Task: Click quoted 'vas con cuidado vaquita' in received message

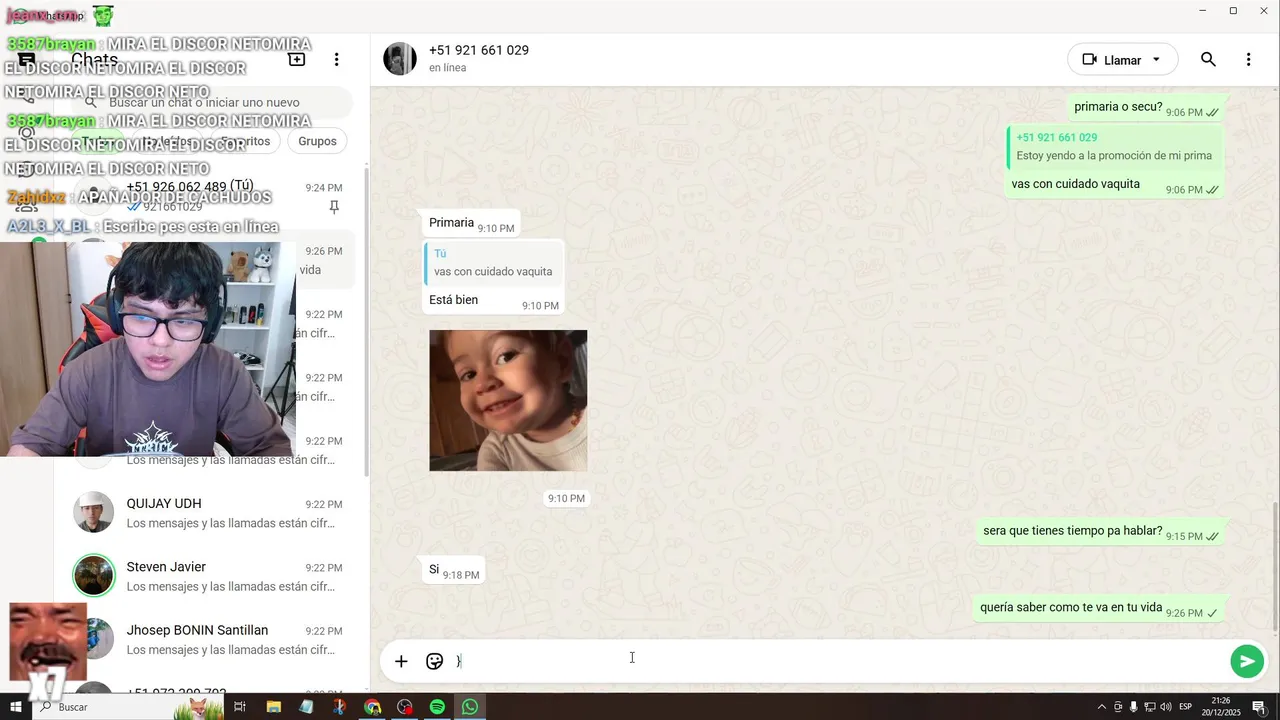Action: tap(493, 262)
